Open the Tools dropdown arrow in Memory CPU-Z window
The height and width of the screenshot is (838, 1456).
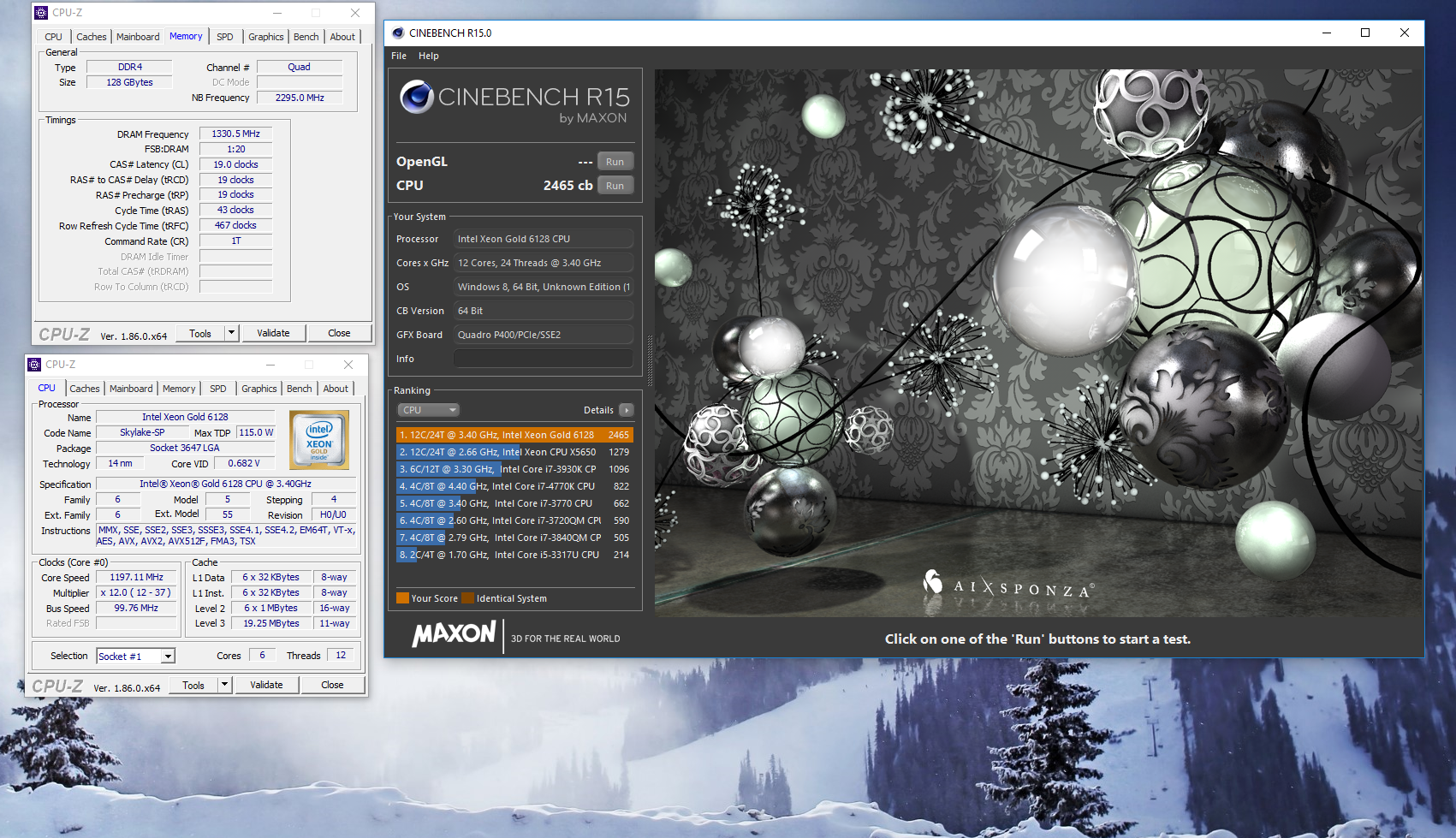231,333
